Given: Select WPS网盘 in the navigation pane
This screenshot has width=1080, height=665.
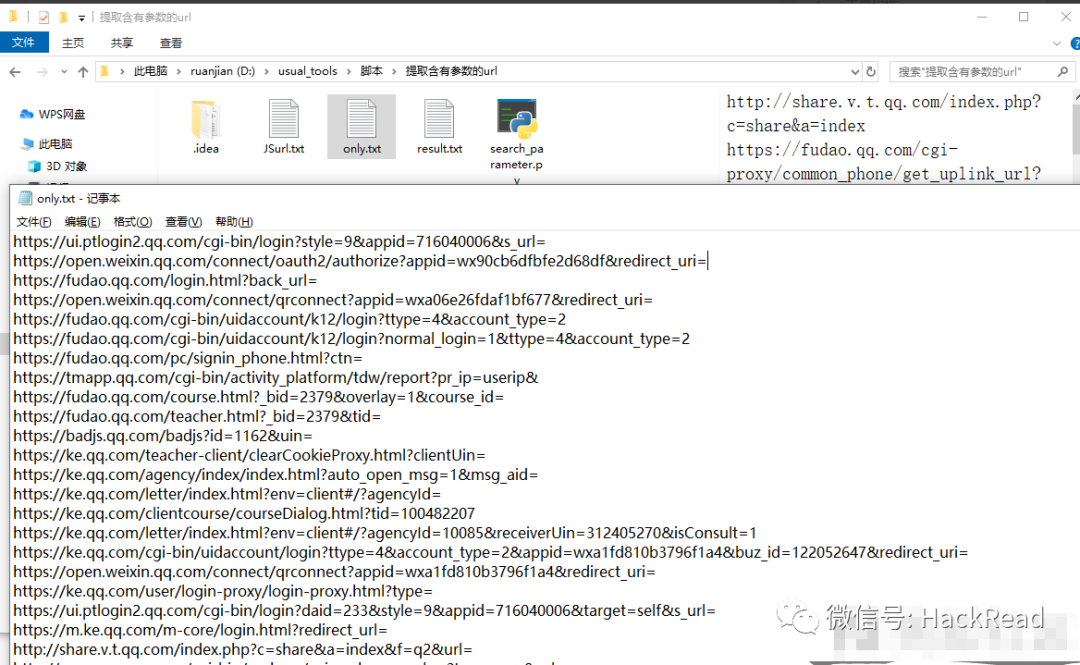Looking at the screenshot, I should click(52, 114).
